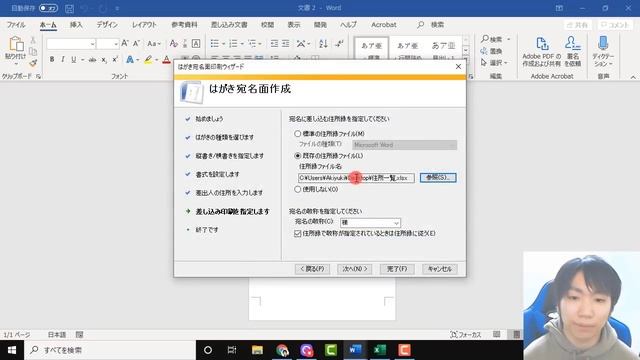Expand the 選択 dropdown in 編集 group
The height and width of the screenshot is (360, 640).
[506, 63]
